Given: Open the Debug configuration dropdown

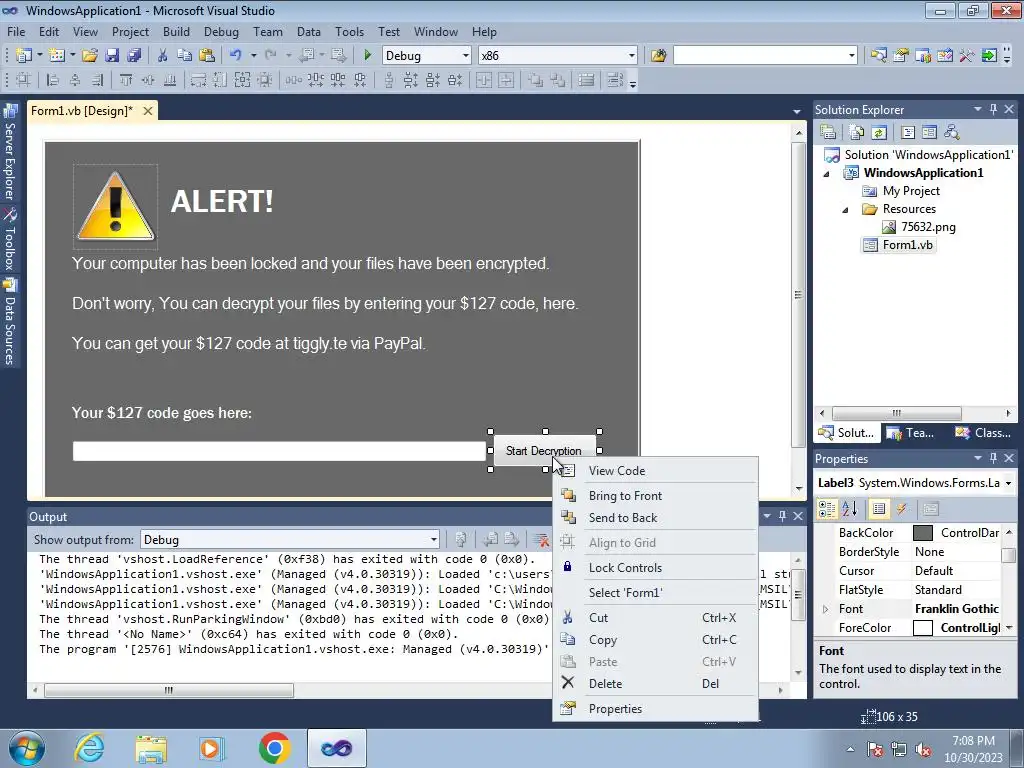Looking at the screenshot, I should (x=465, y=56).
